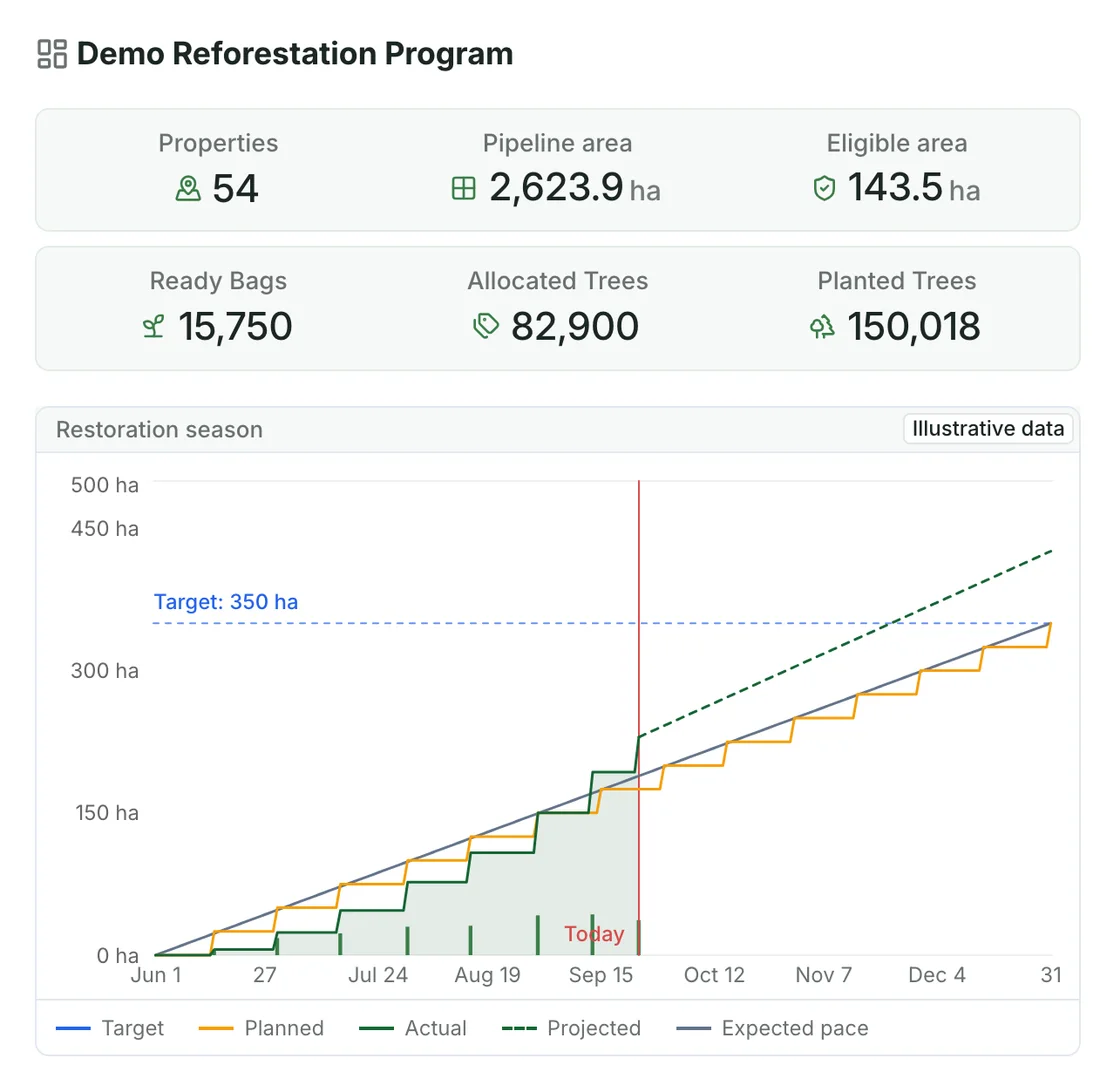Click the Oct 12 axis label
Viewport: 1100px width, 1084px height.
coord(714,975)
